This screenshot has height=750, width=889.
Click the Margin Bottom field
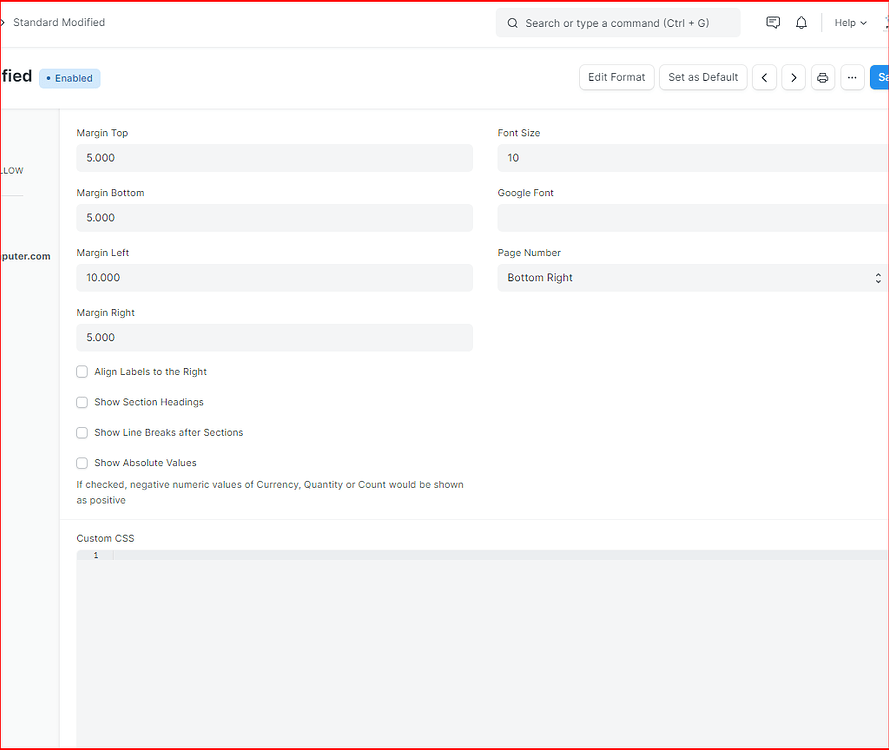click(274, 218)
